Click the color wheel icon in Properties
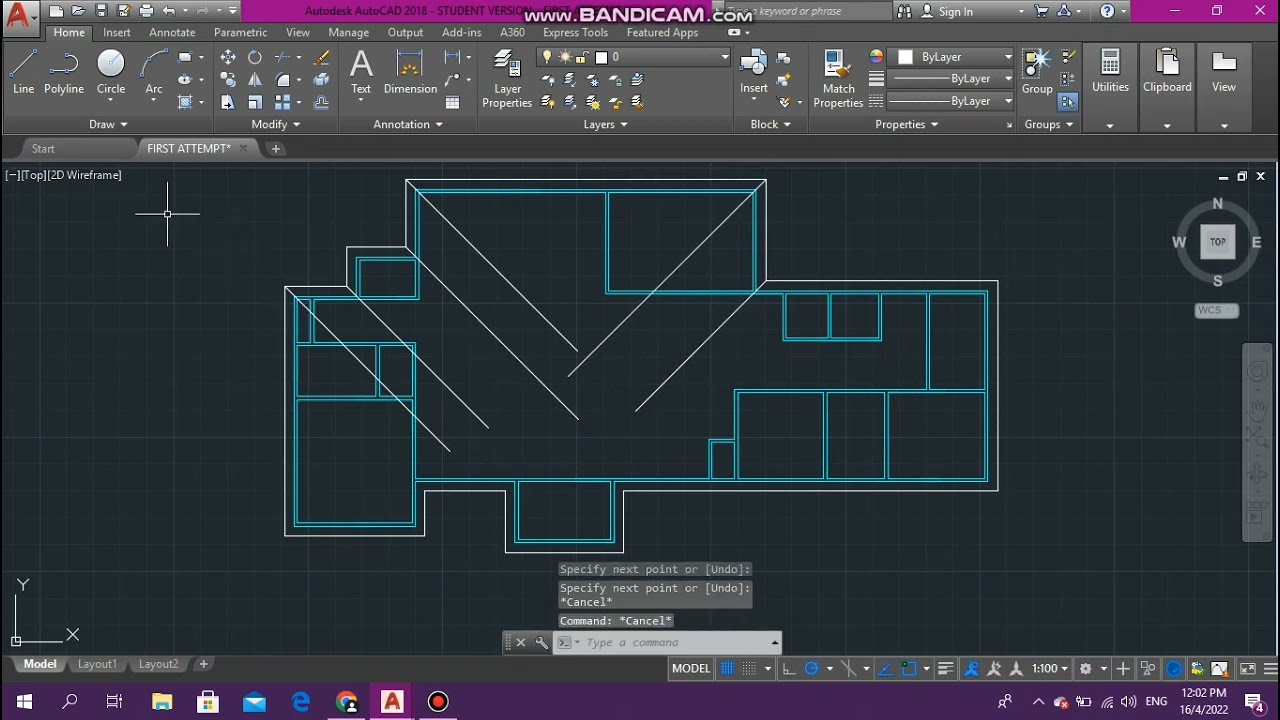The width and height of the screenshot is (1280, 720). point(876,57)
